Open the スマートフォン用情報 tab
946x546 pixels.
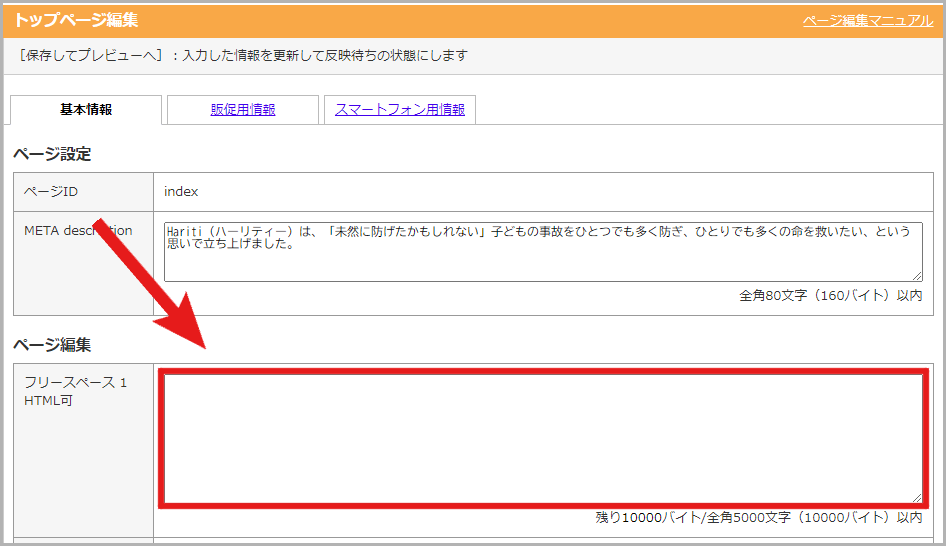point(399,110)
